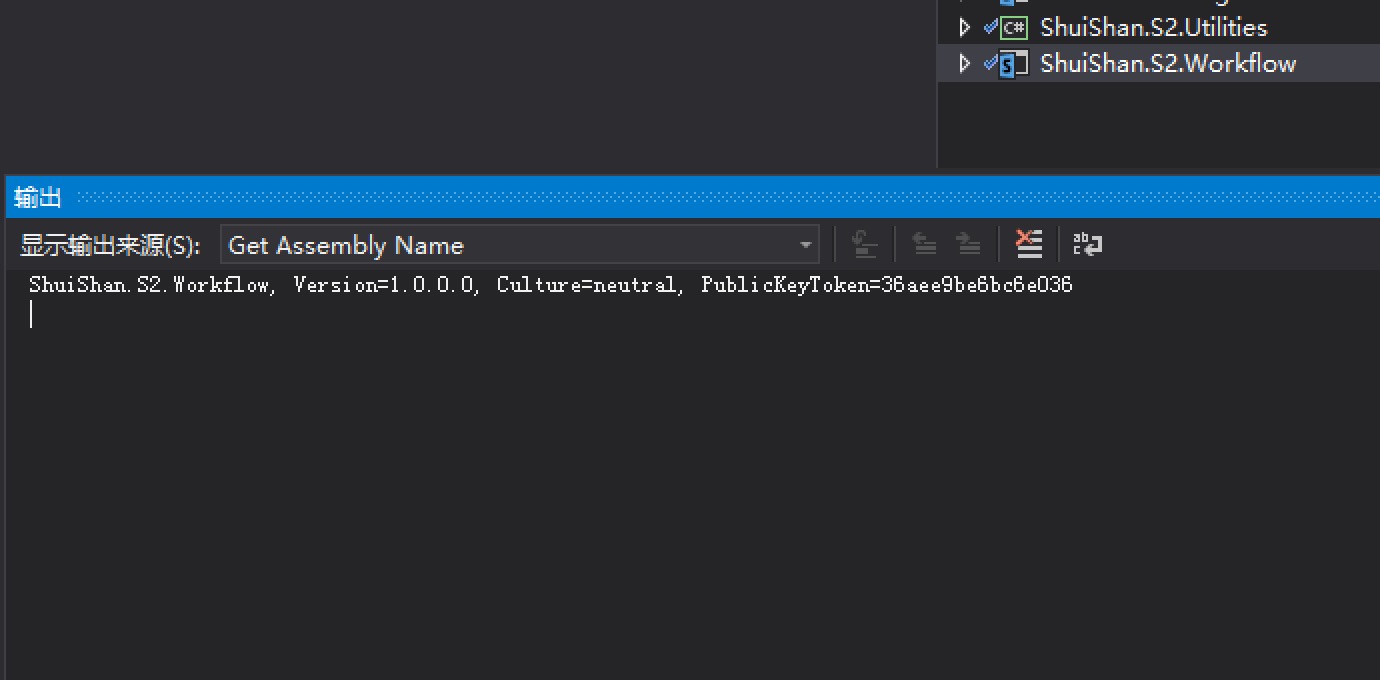The image size is (1380, 680).
Task: Expand the ShuiShan.S2.Utilities project node
Action: point(964,27)
